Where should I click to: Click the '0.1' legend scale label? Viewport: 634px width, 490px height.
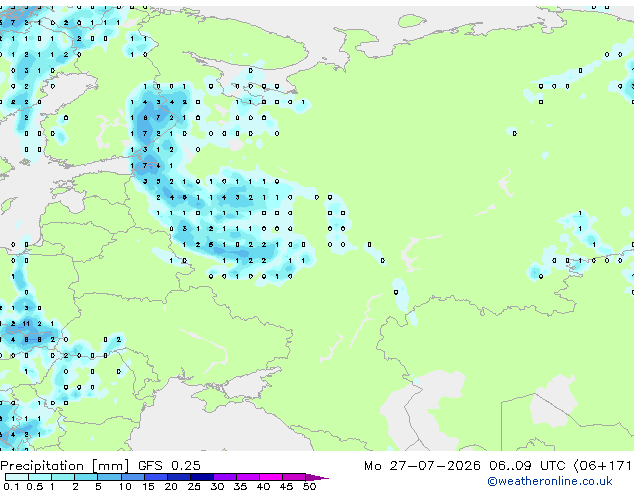click(11, 486)
